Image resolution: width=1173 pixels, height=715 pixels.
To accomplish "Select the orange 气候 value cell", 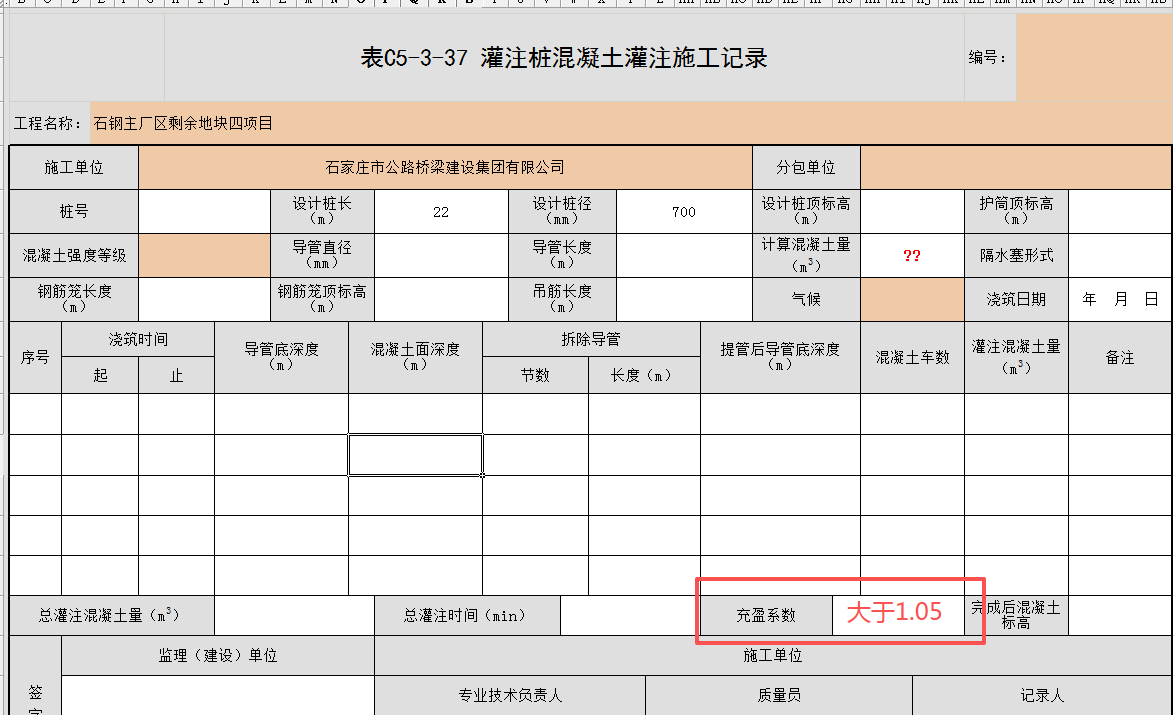I will [912, 299].
